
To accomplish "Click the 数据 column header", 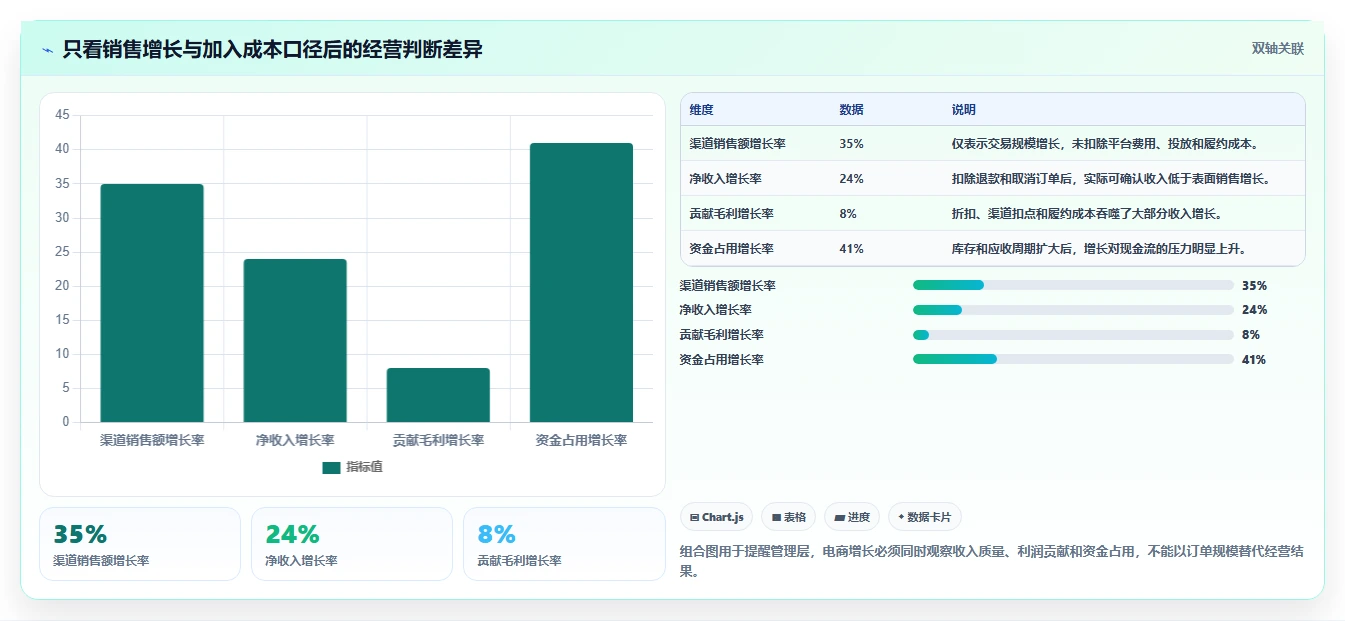I will pos(852,110).
